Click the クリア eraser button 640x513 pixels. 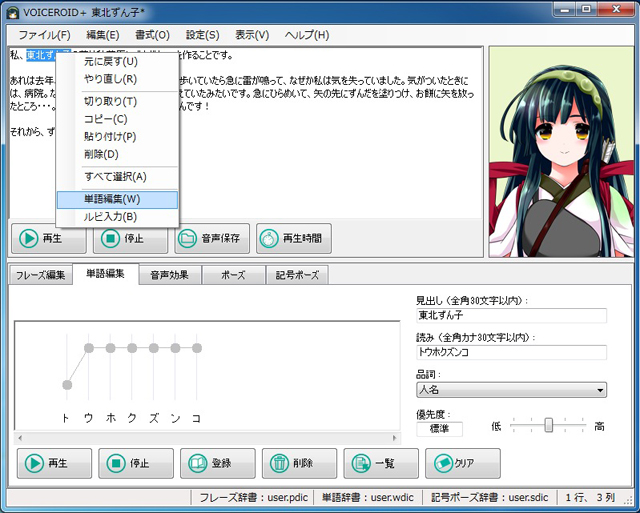click(462, 463)
